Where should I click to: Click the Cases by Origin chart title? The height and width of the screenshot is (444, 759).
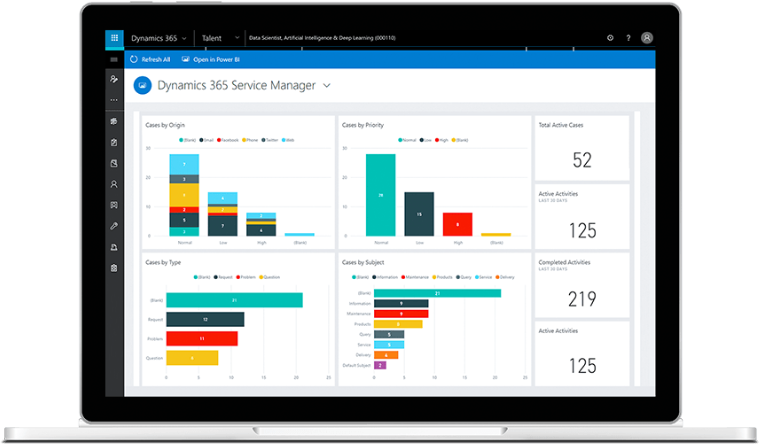coord(165,125)
